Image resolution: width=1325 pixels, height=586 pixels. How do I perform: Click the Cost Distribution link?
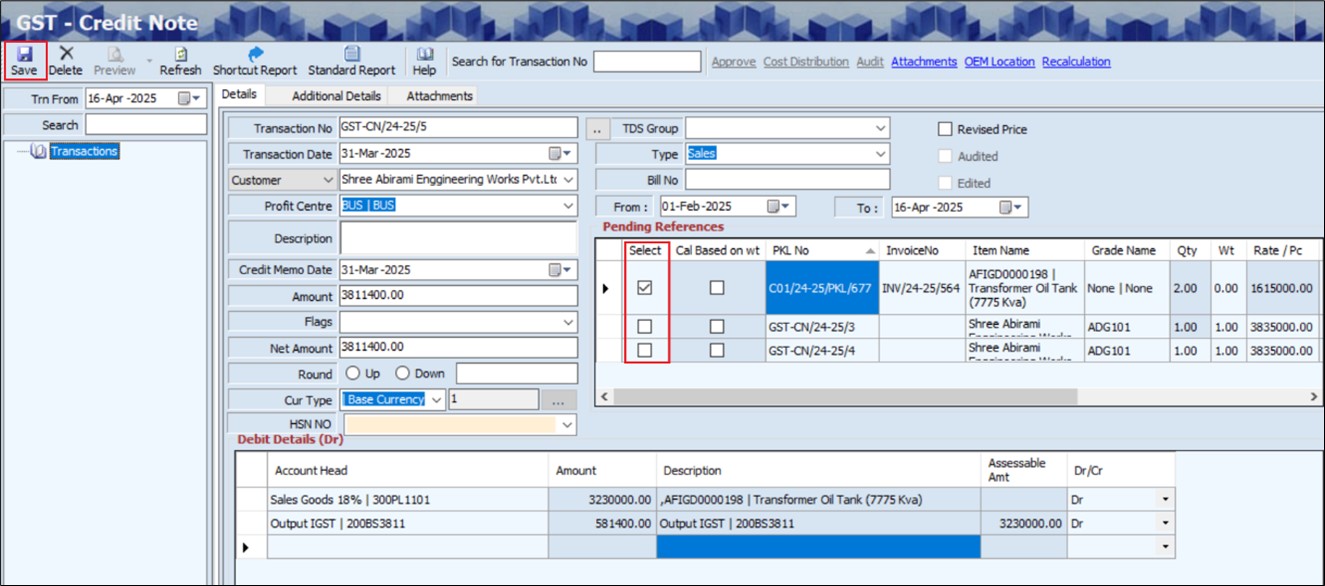click(806, 62)
